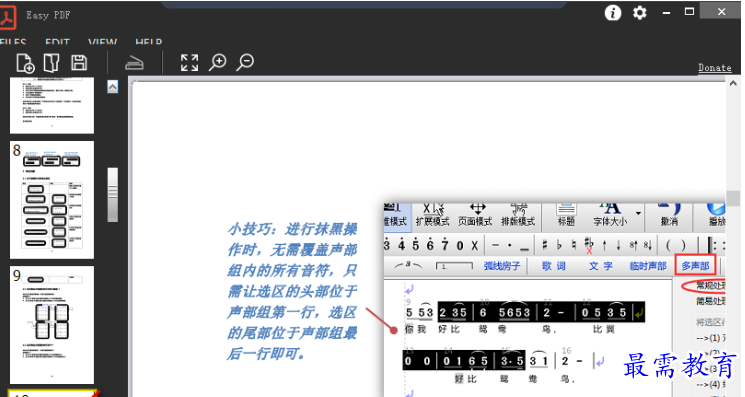Click the scanner icon in toolbar
Viewport: 745px width, 397px height.
coord(134,62)
